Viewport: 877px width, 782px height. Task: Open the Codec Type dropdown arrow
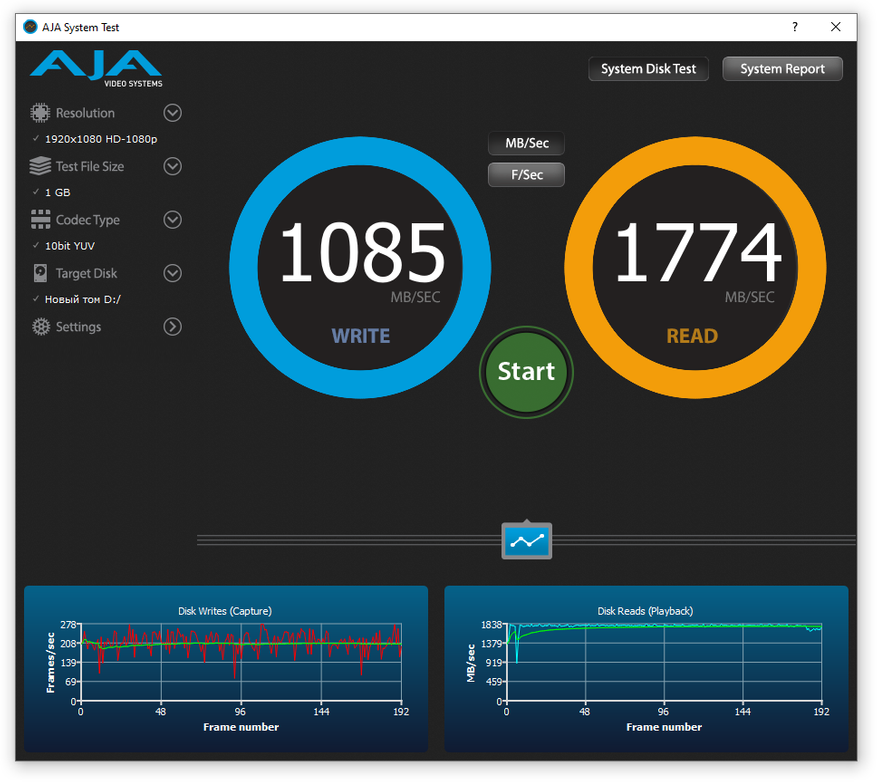[172, 220]
